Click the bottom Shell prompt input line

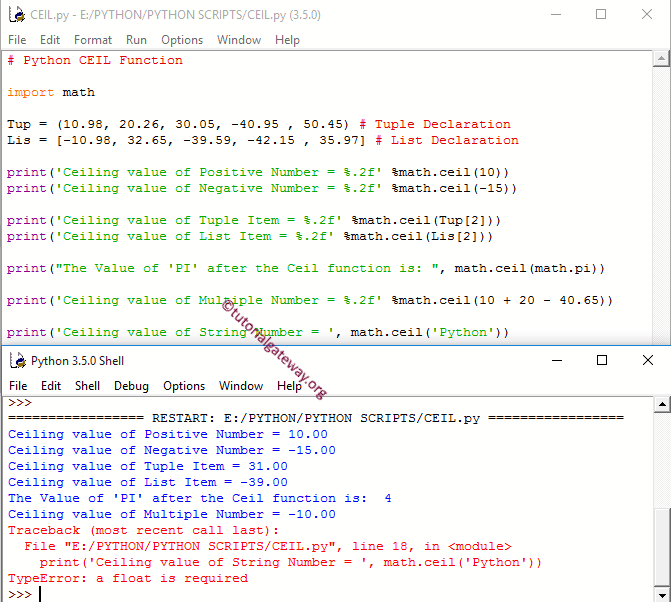point(330,594)
